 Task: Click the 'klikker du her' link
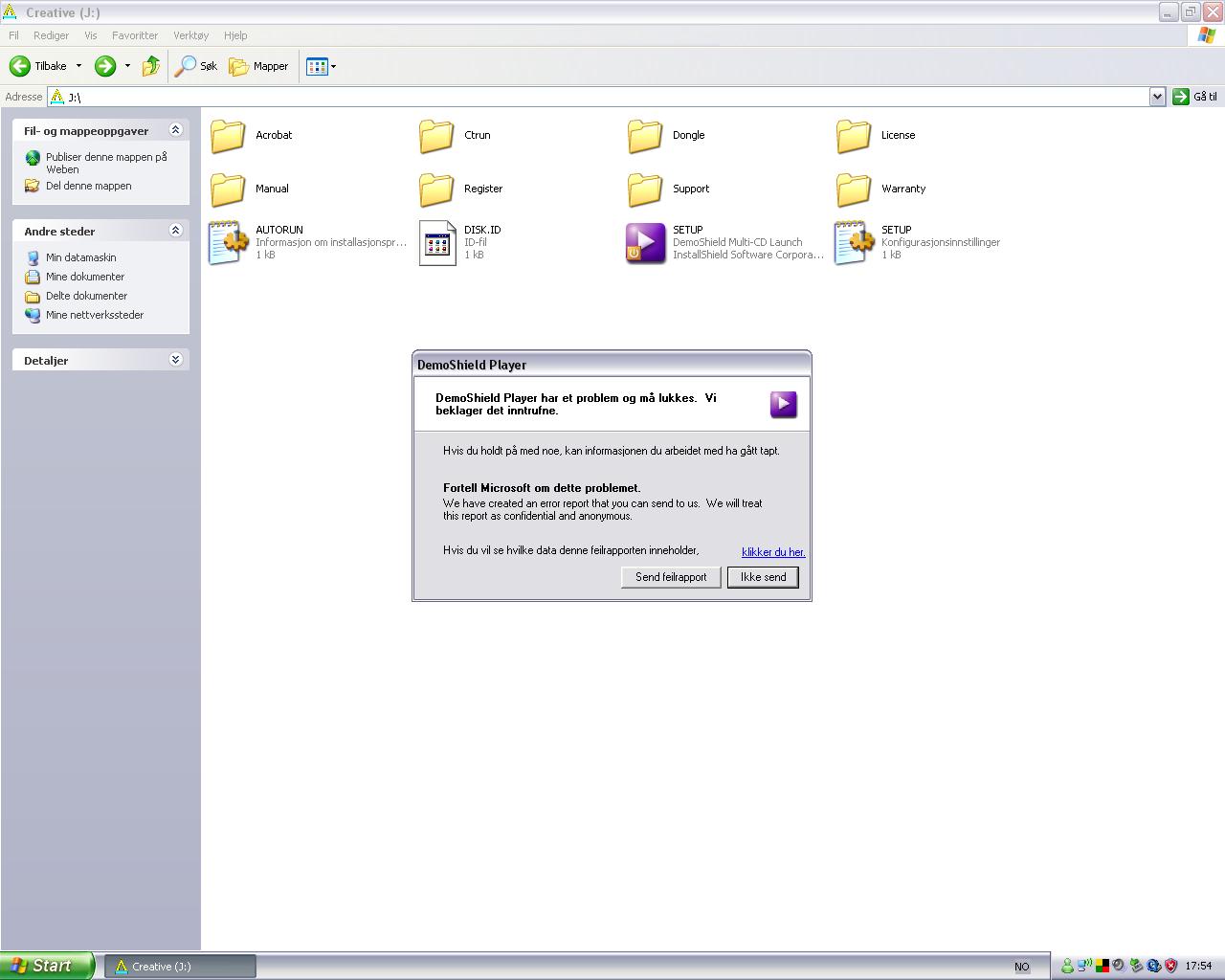[773, 552]
